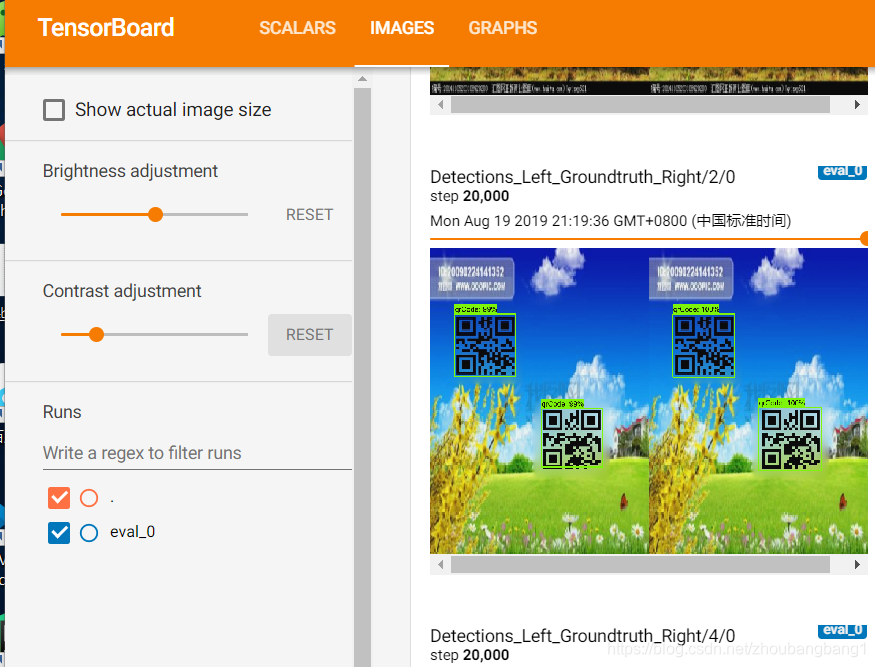The height and width of the screenshot is (667, 875).
Task: Click the Detections_Left_Groundtruth_Right/2/0 title
Action: [x=583, y=177]
